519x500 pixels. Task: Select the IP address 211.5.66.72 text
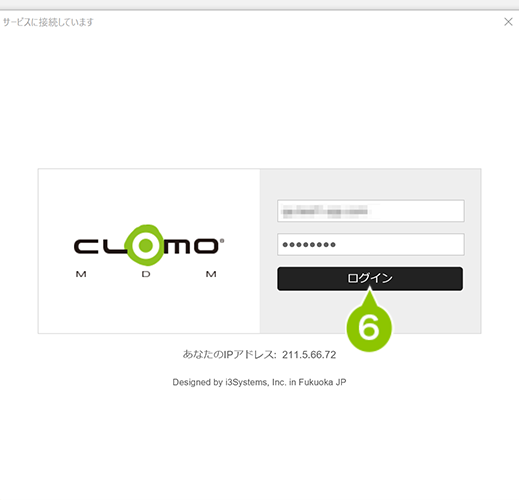click(x=309, y=355)
